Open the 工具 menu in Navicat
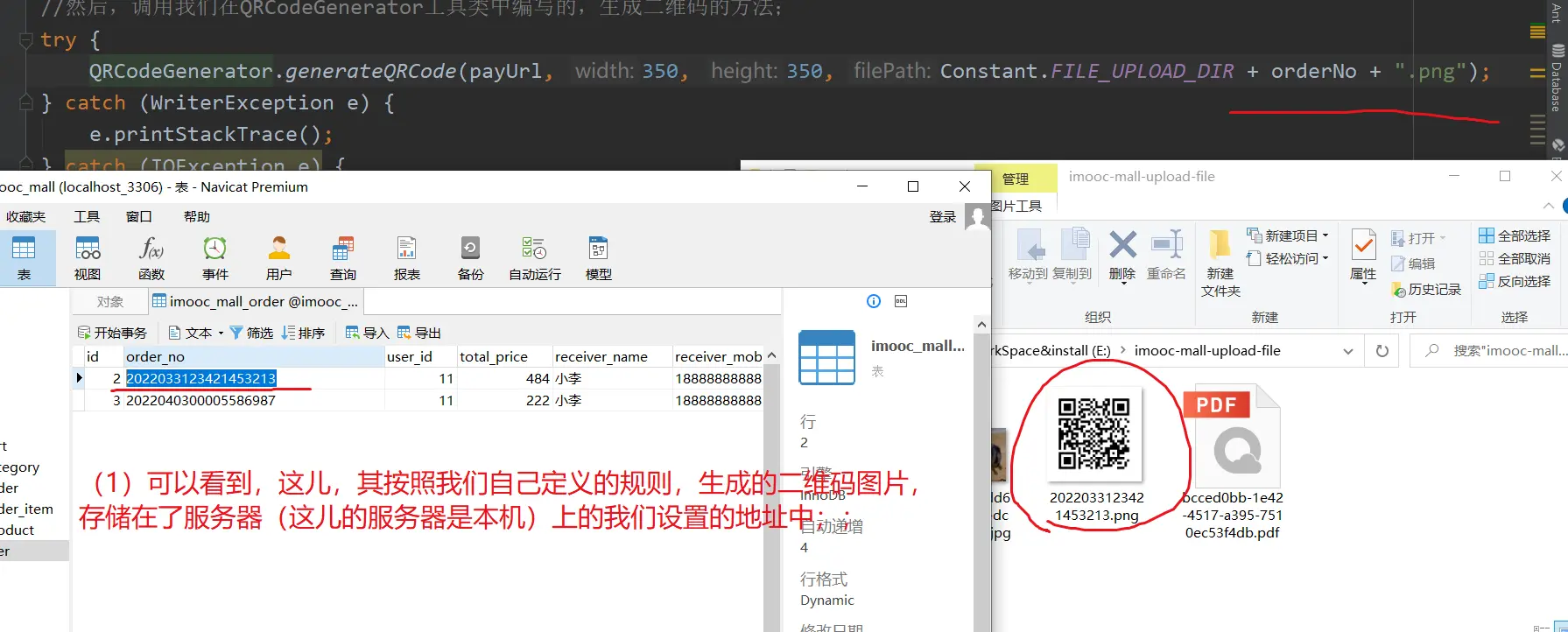Image resolution: width=1568 pixels, height=632 pixels. tap(87, 216)
